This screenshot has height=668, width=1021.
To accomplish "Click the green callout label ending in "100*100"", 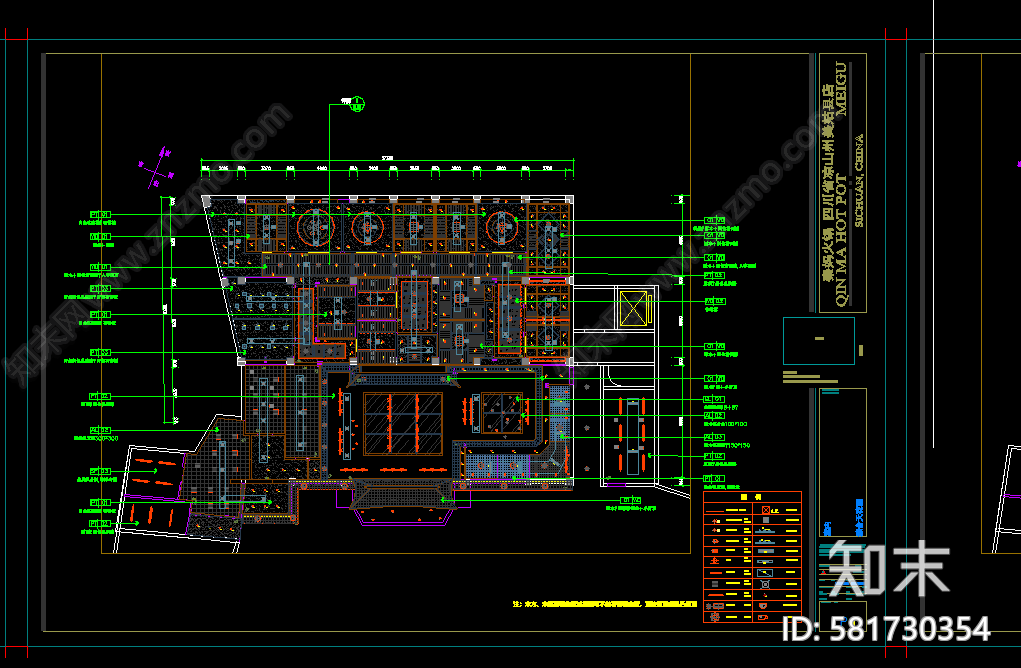I will [x=725, y=424].
